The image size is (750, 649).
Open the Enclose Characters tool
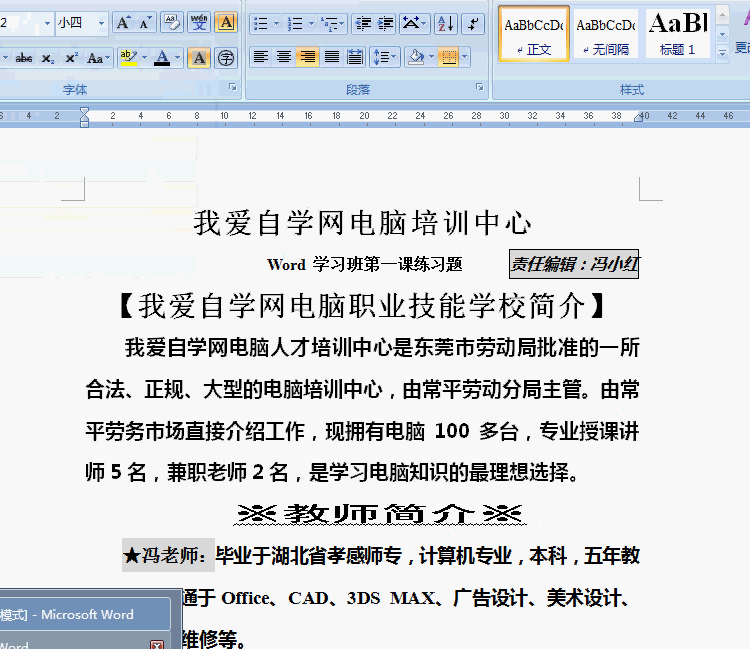(226, 58)
